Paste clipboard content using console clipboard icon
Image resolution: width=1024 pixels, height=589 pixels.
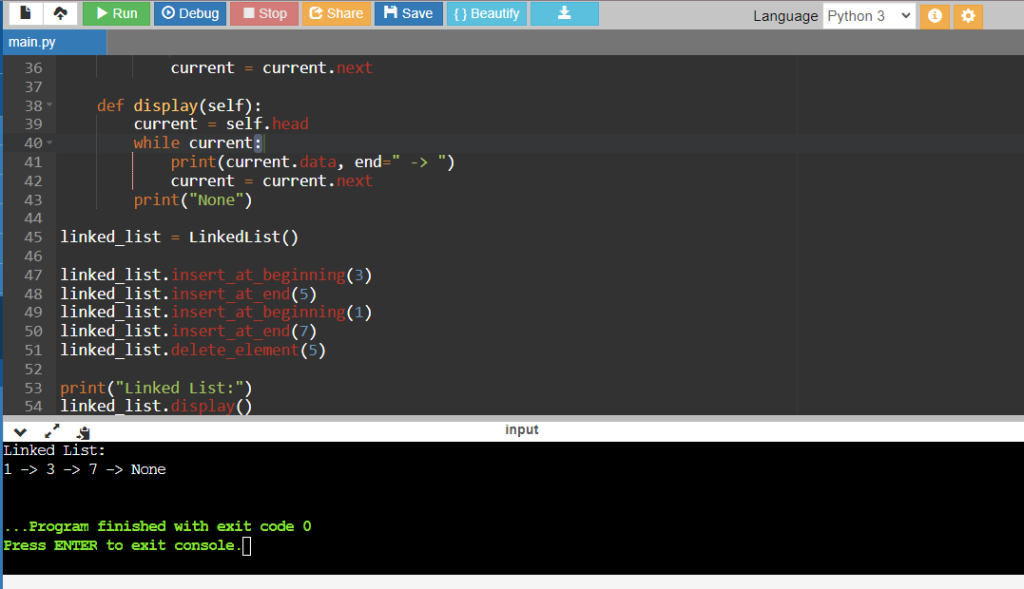point(84,431)
